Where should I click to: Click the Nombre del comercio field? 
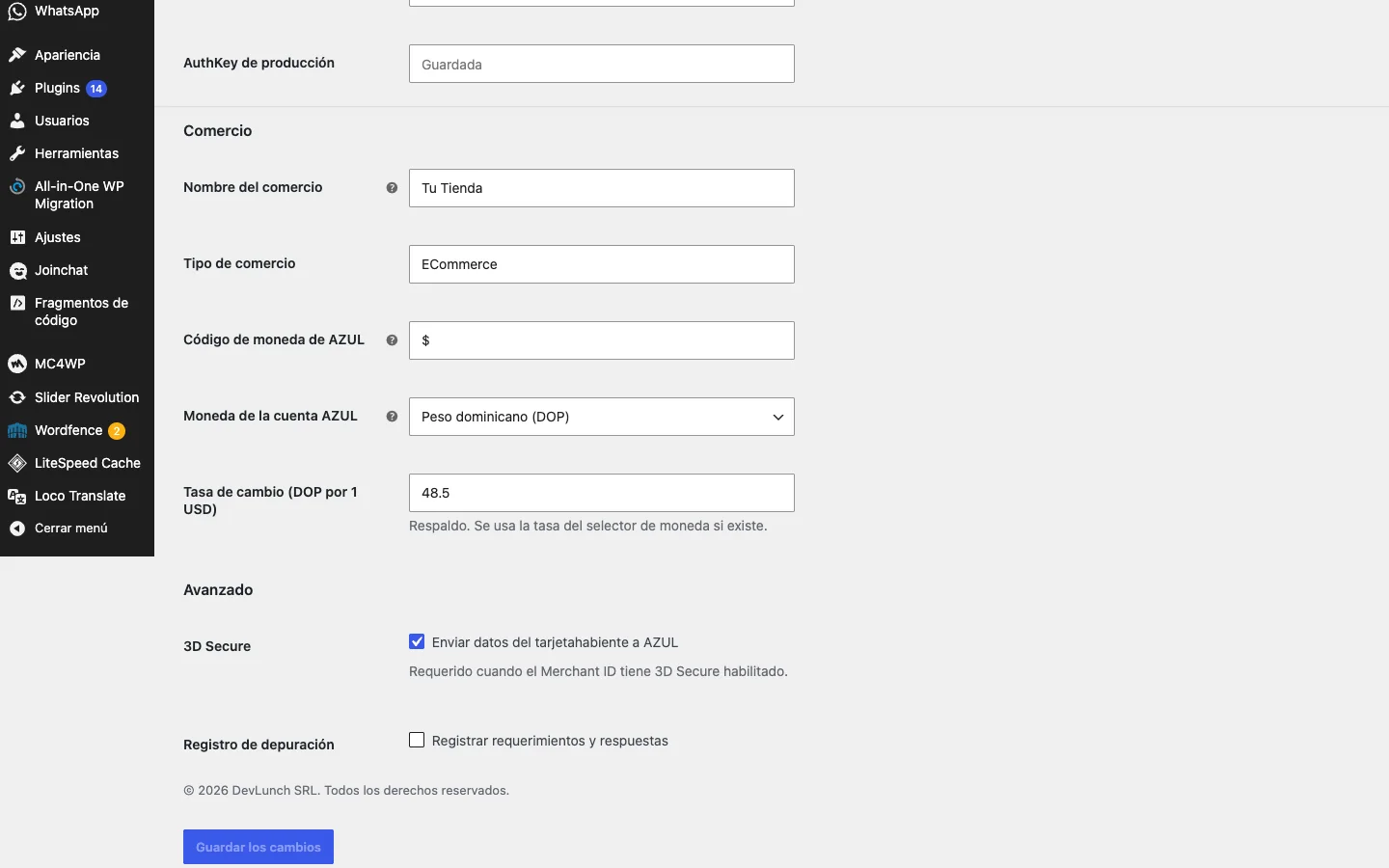click(602, 188)
